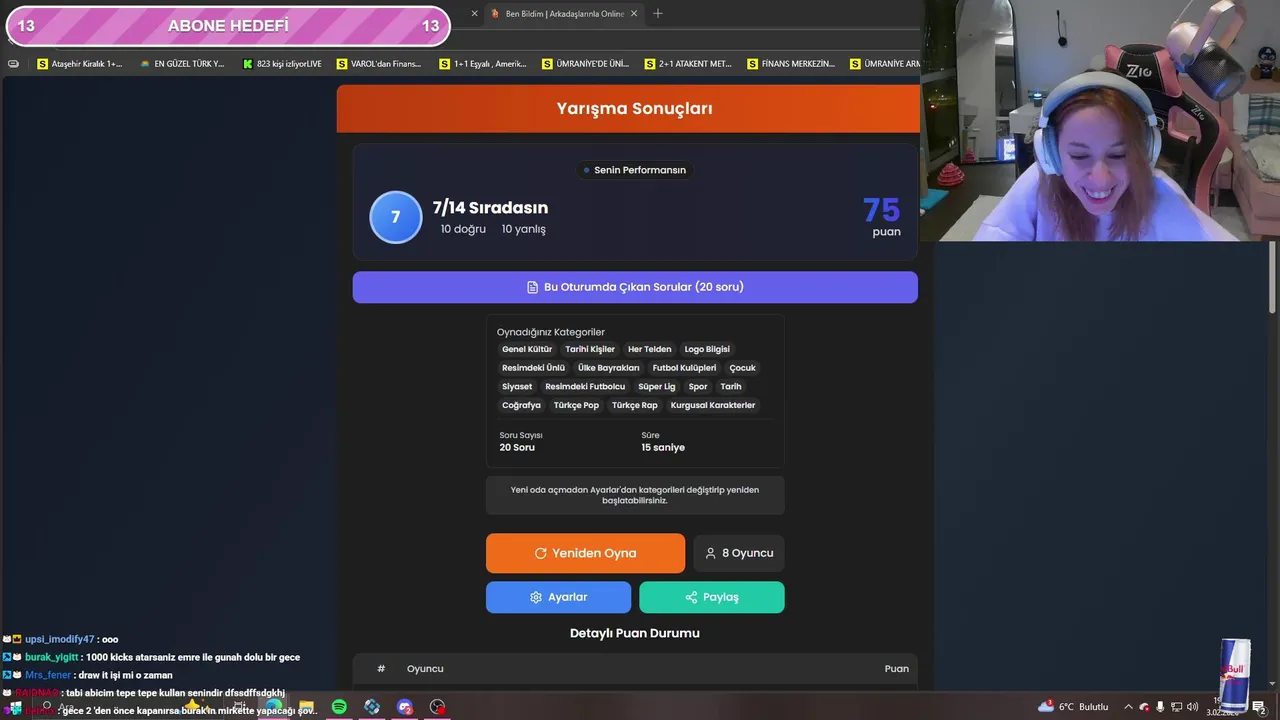Screen dimensions: 1280x720
Task: Click the volume icon in system tray
Action: (x=1192, y=707)
